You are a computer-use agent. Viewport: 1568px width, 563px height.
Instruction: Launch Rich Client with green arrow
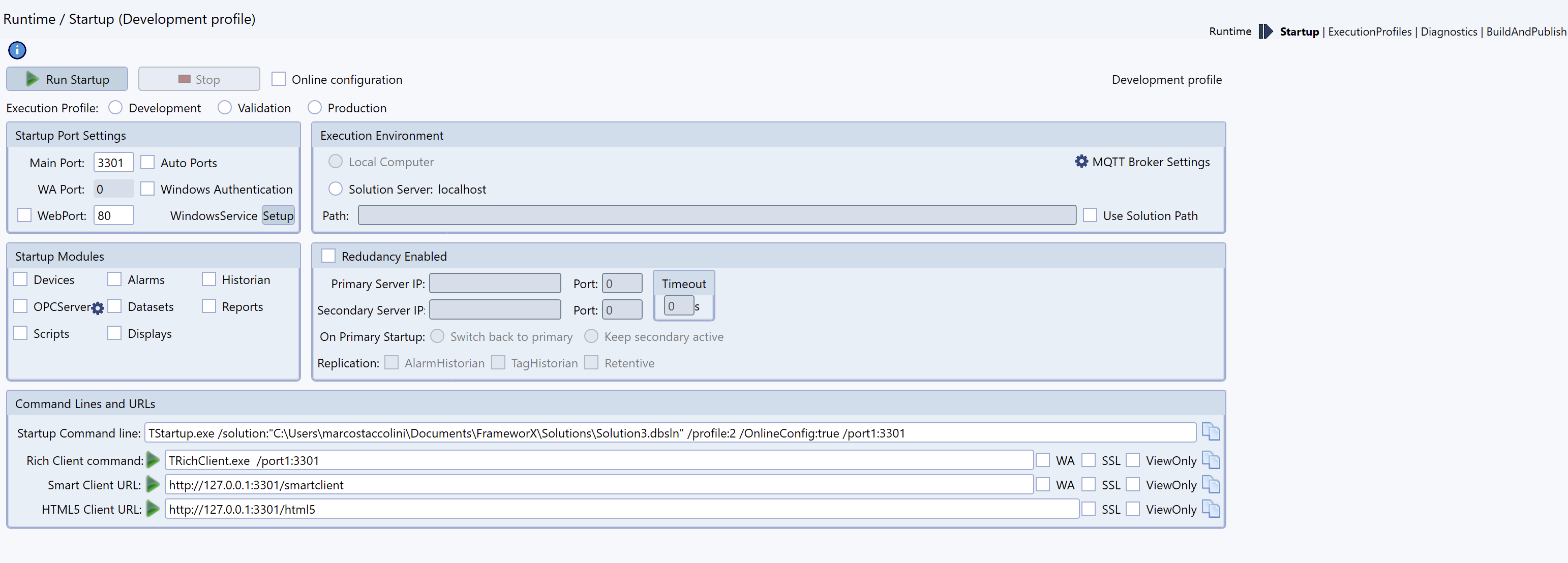tap(154, 460)
